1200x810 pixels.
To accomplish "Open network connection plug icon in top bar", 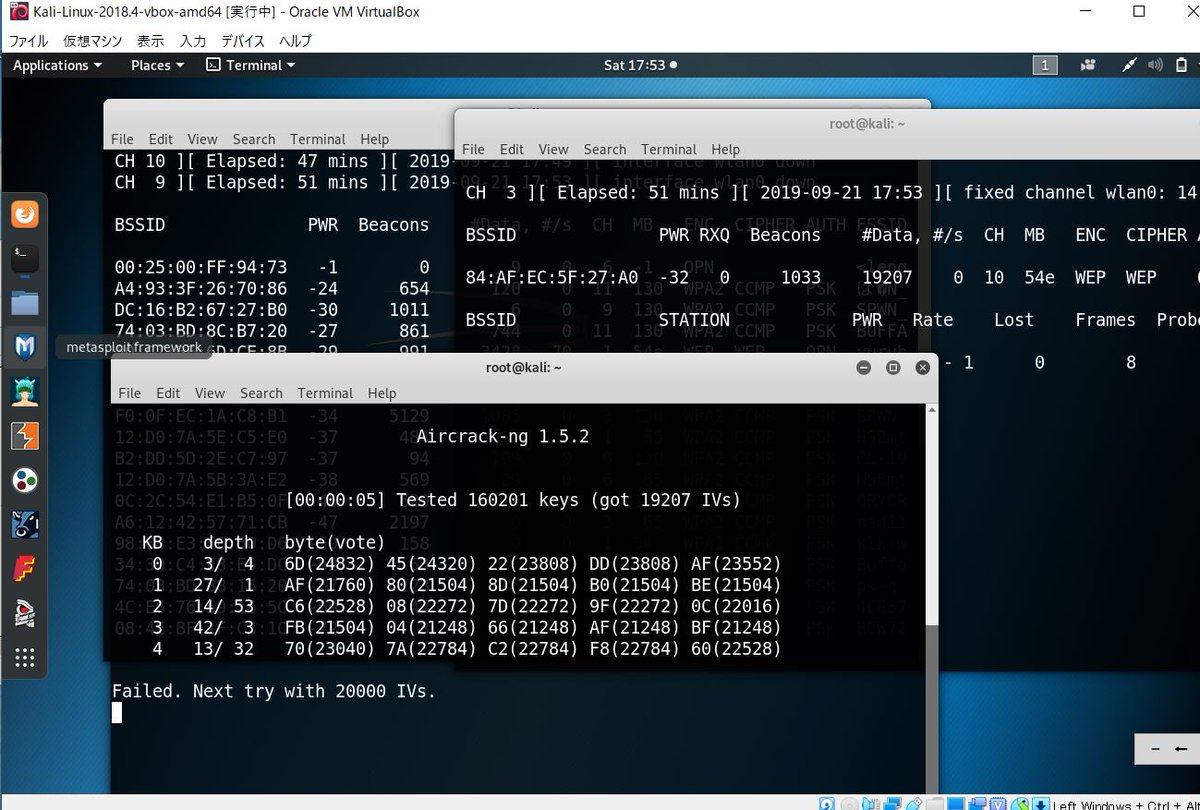I will pyautogui.click(x=1130, y=65).
